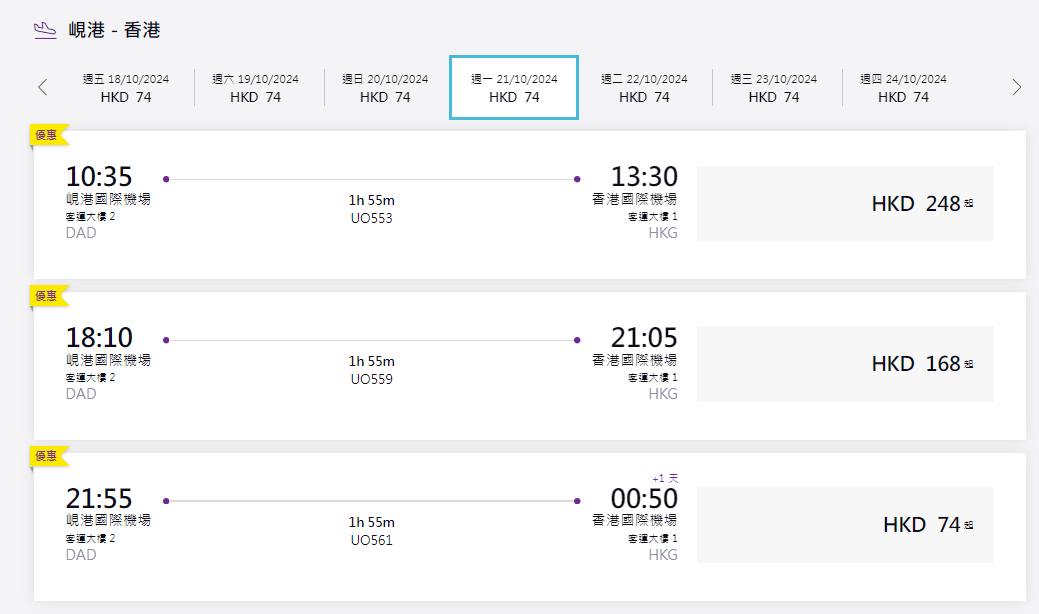Screen dimensions: 1039x614
Task: Pick the 週四 24/10/2024 date tab
Action: point(903,88)
